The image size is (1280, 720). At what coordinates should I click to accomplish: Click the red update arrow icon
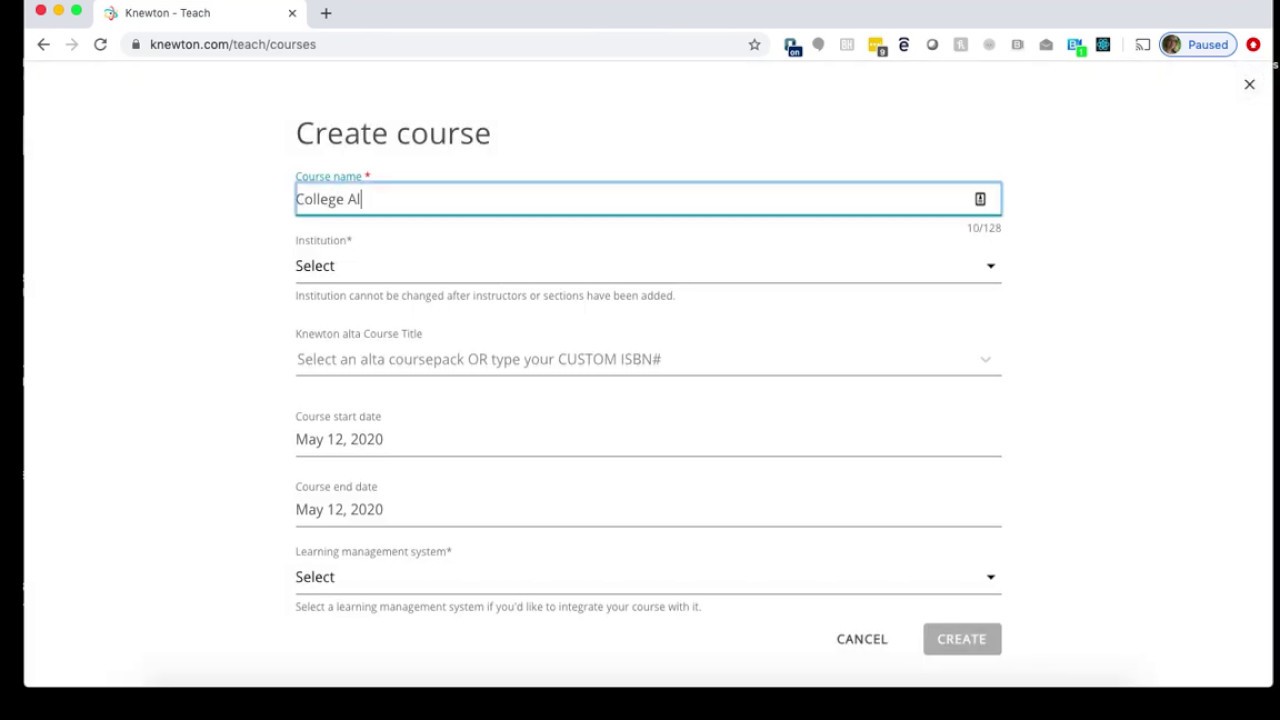pyautogui.click(x=1253, y=44)
